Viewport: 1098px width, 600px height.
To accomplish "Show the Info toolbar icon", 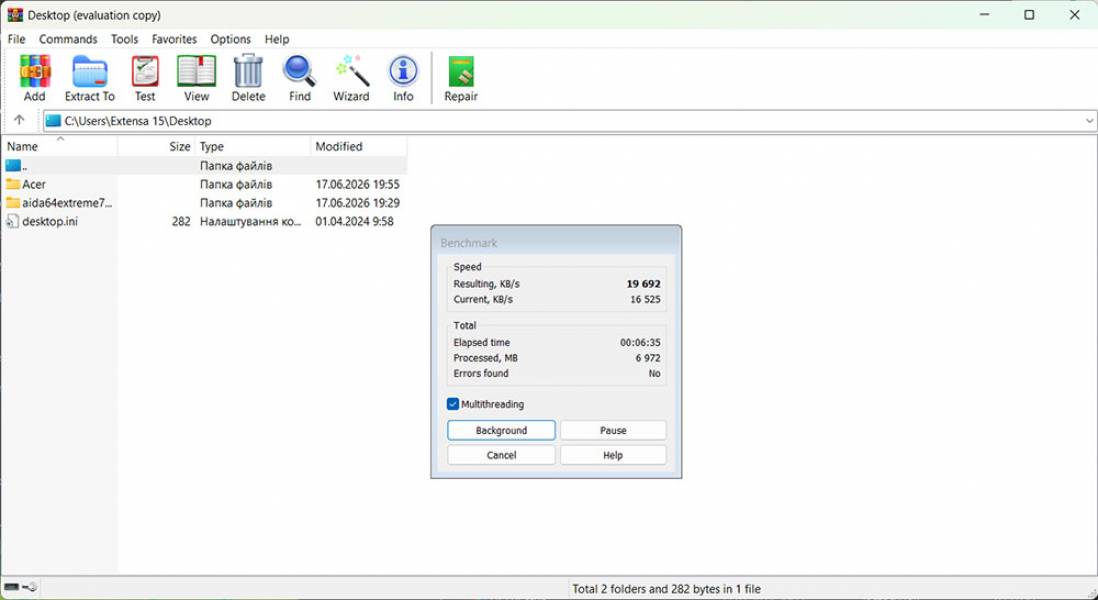I will [403, 71].
